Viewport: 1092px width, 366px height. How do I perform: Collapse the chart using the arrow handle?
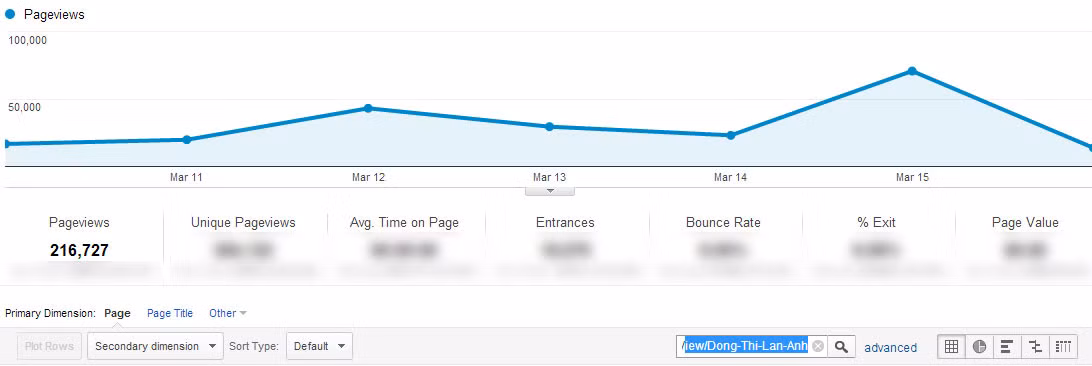[550, 190]
